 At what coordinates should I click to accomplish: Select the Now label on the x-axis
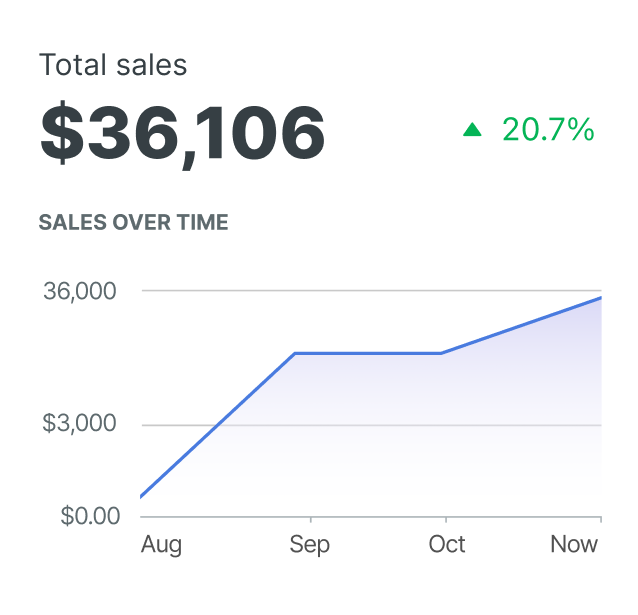point(574,545)
